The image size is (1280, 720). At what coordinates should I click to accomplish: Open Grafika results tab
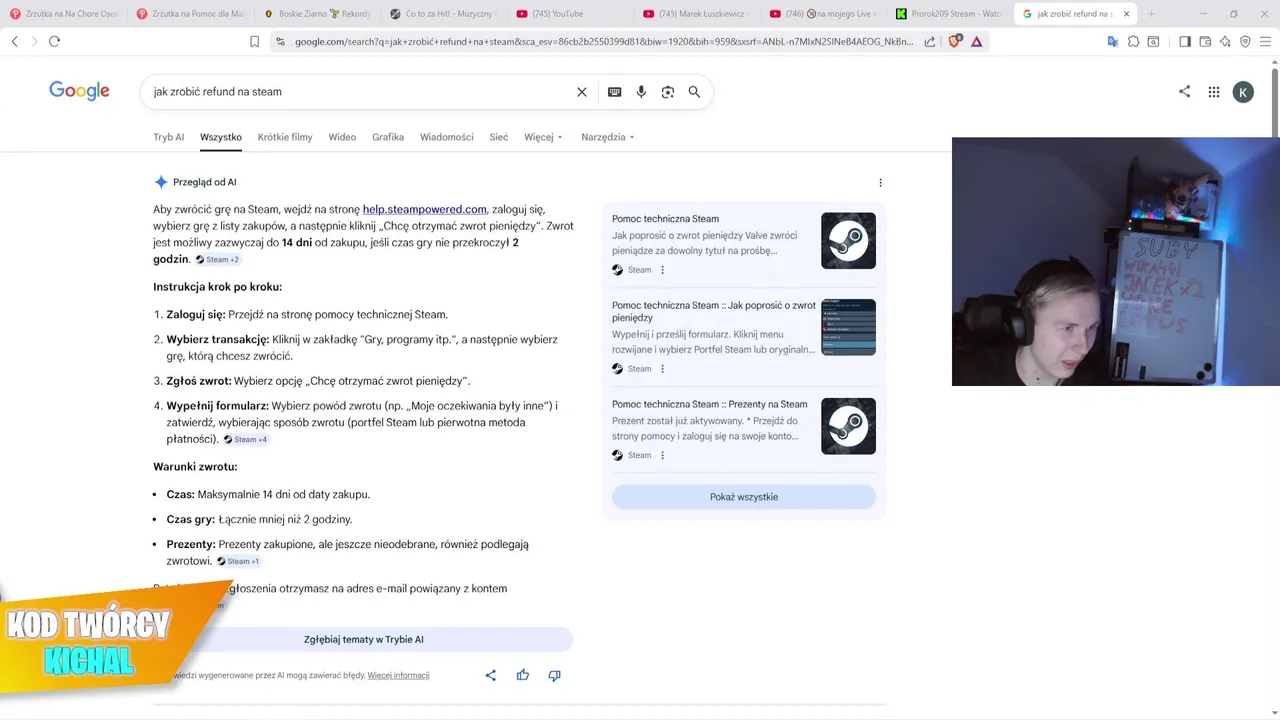(388, 137)
